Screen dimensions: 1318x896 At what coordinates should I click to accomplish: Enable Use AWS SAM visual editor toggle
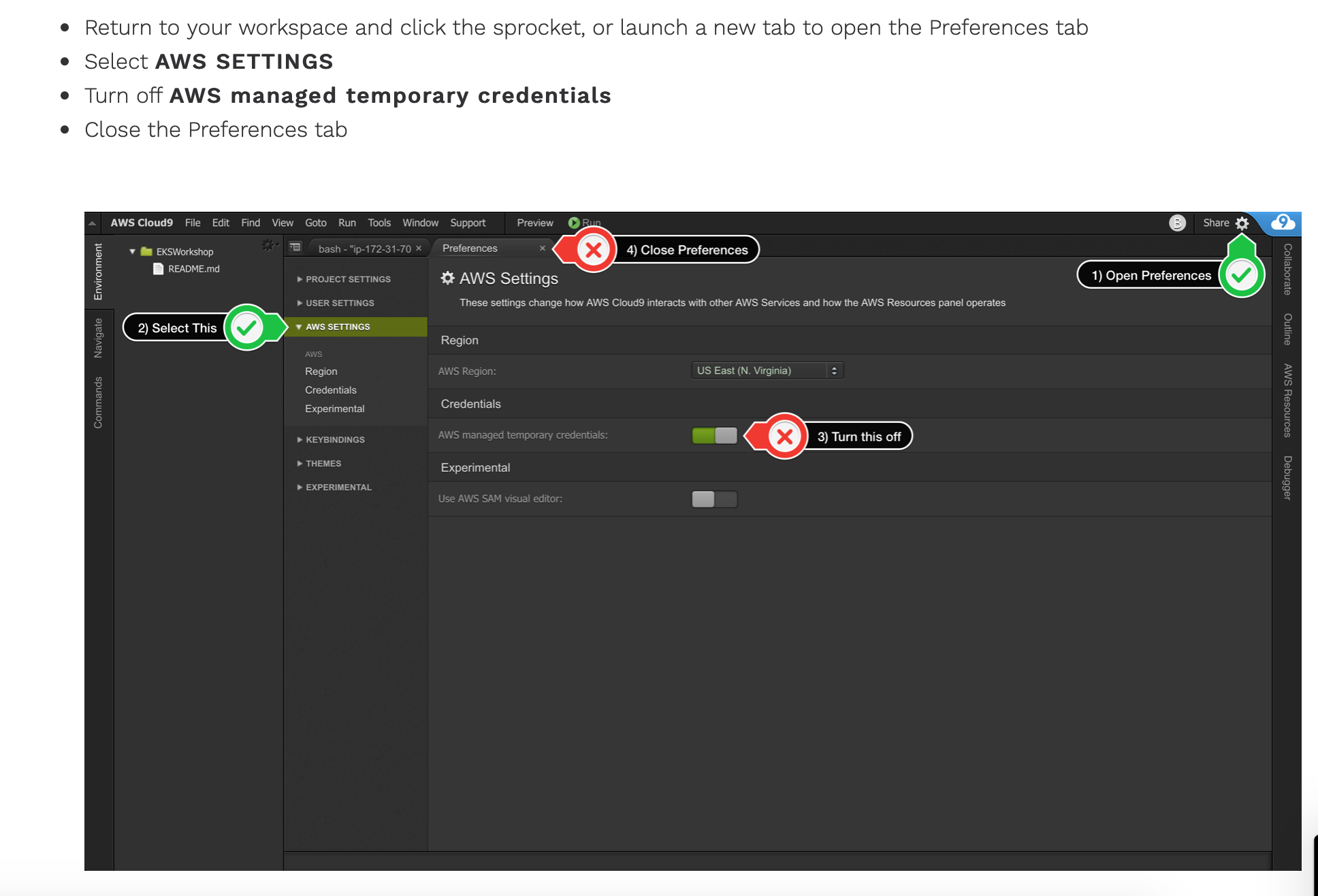(x=714, y=499)
